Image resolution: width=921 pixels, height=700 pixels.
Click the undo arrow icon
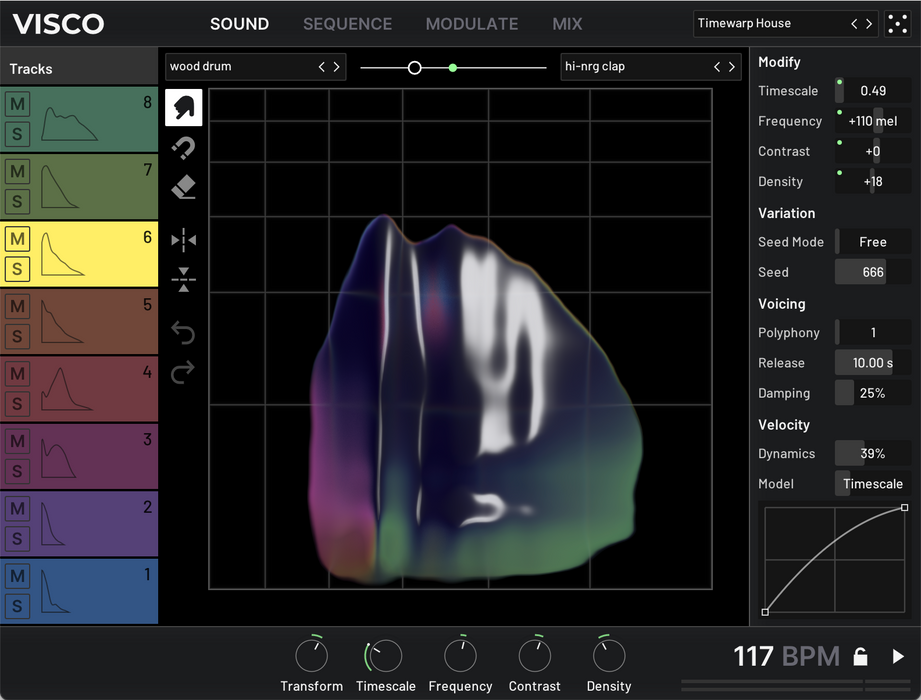pos(184,333)
